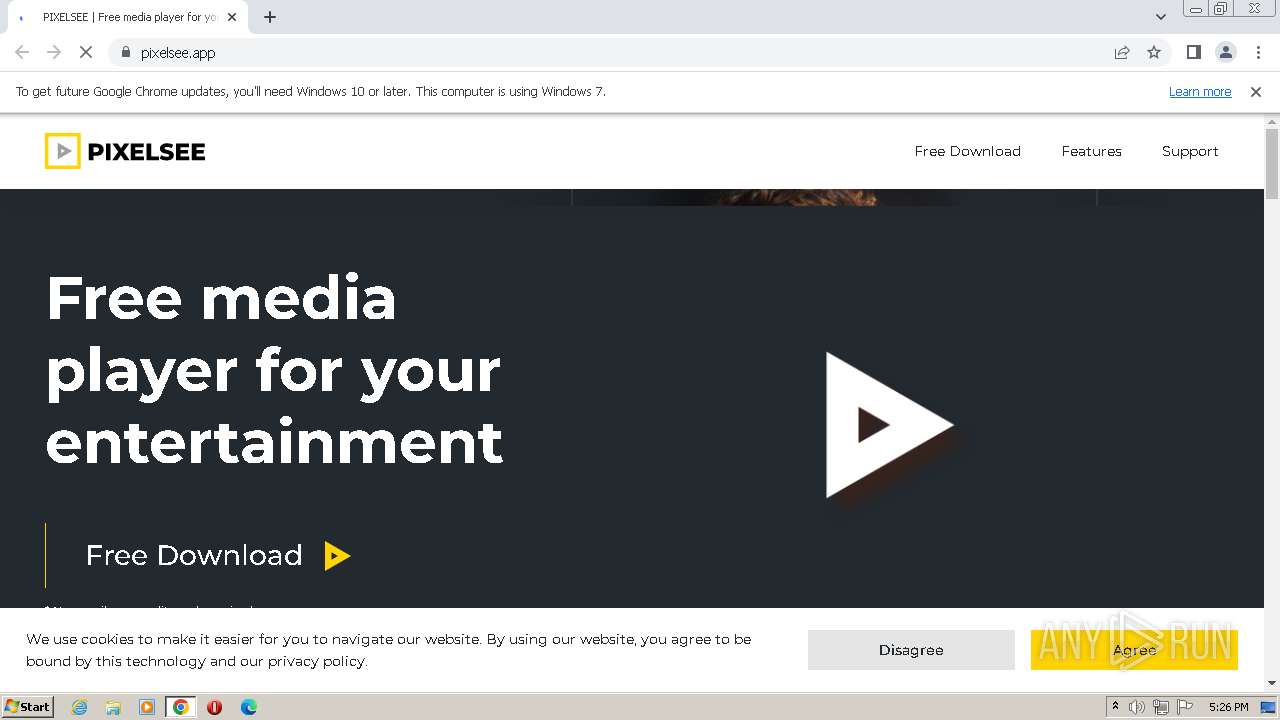Screen dimensions: 1280x720
Task: Go forward to the next page
Action: pos(54,53)
